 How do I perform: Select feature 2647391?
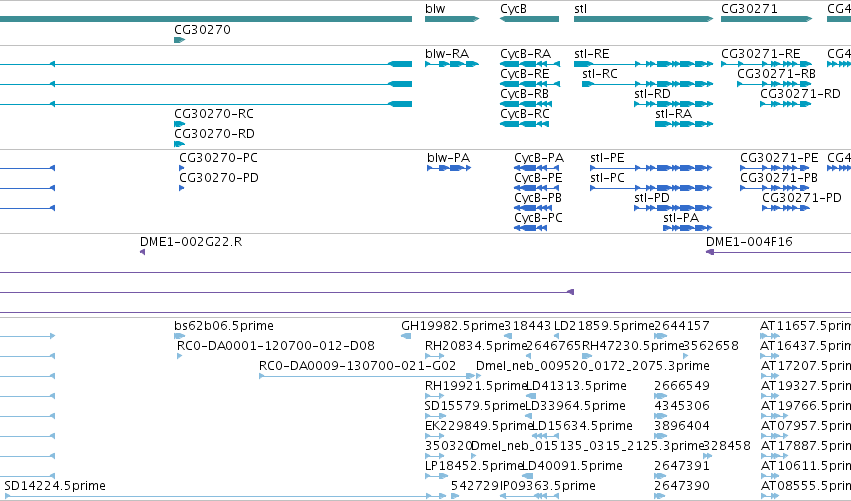(x=682, y=466)
